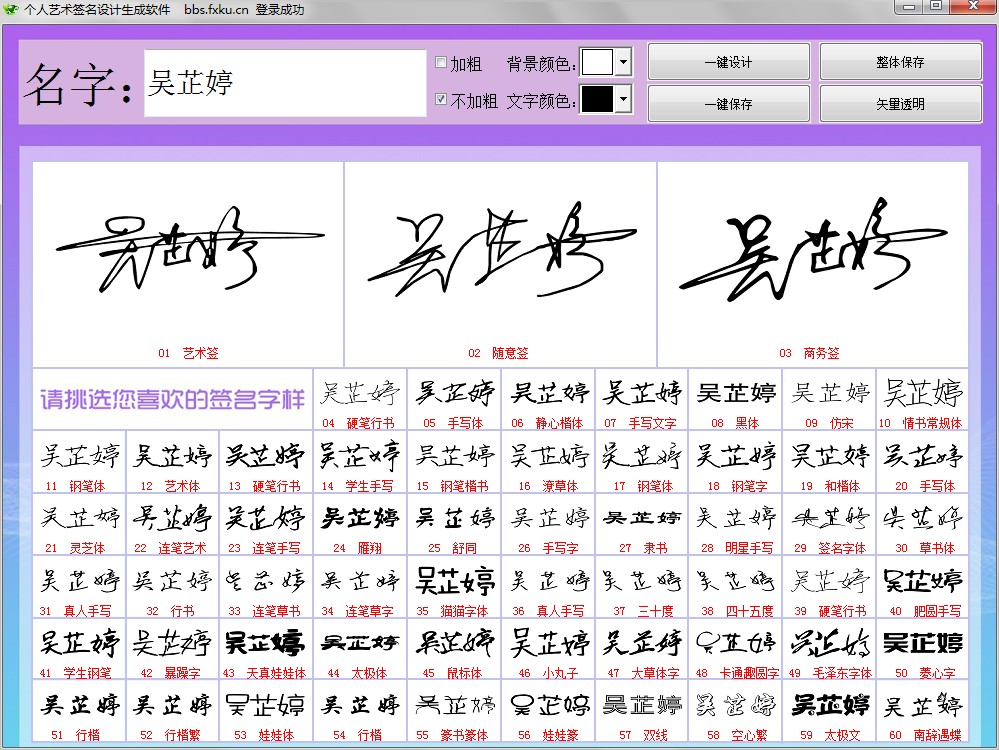Screen dimensions: 999x750
Task: Select the 30 草书体 sample
Action: (x=923, y=524)
